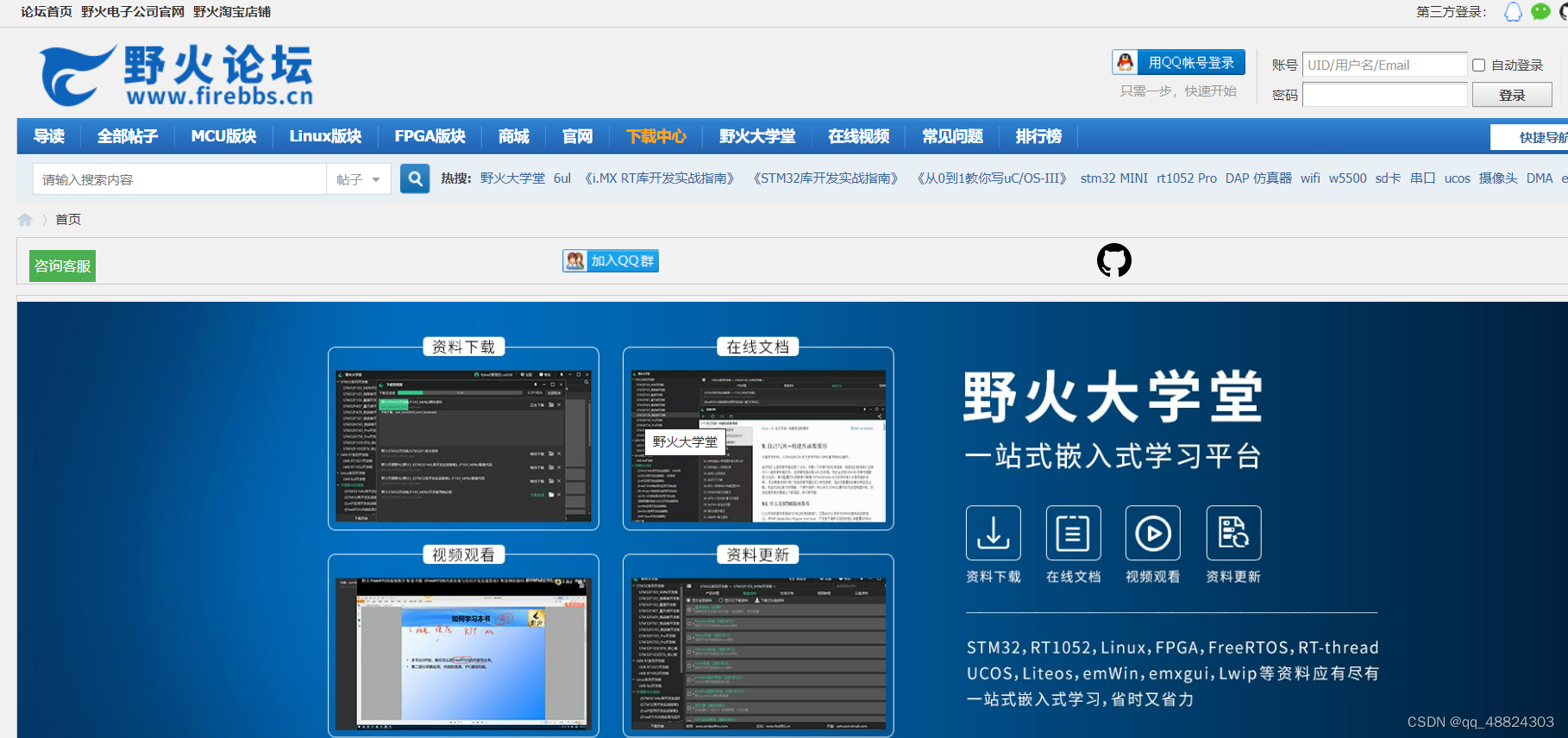Click the 加入QQ群 button
Screen dimensions: 1568x738
611,260
